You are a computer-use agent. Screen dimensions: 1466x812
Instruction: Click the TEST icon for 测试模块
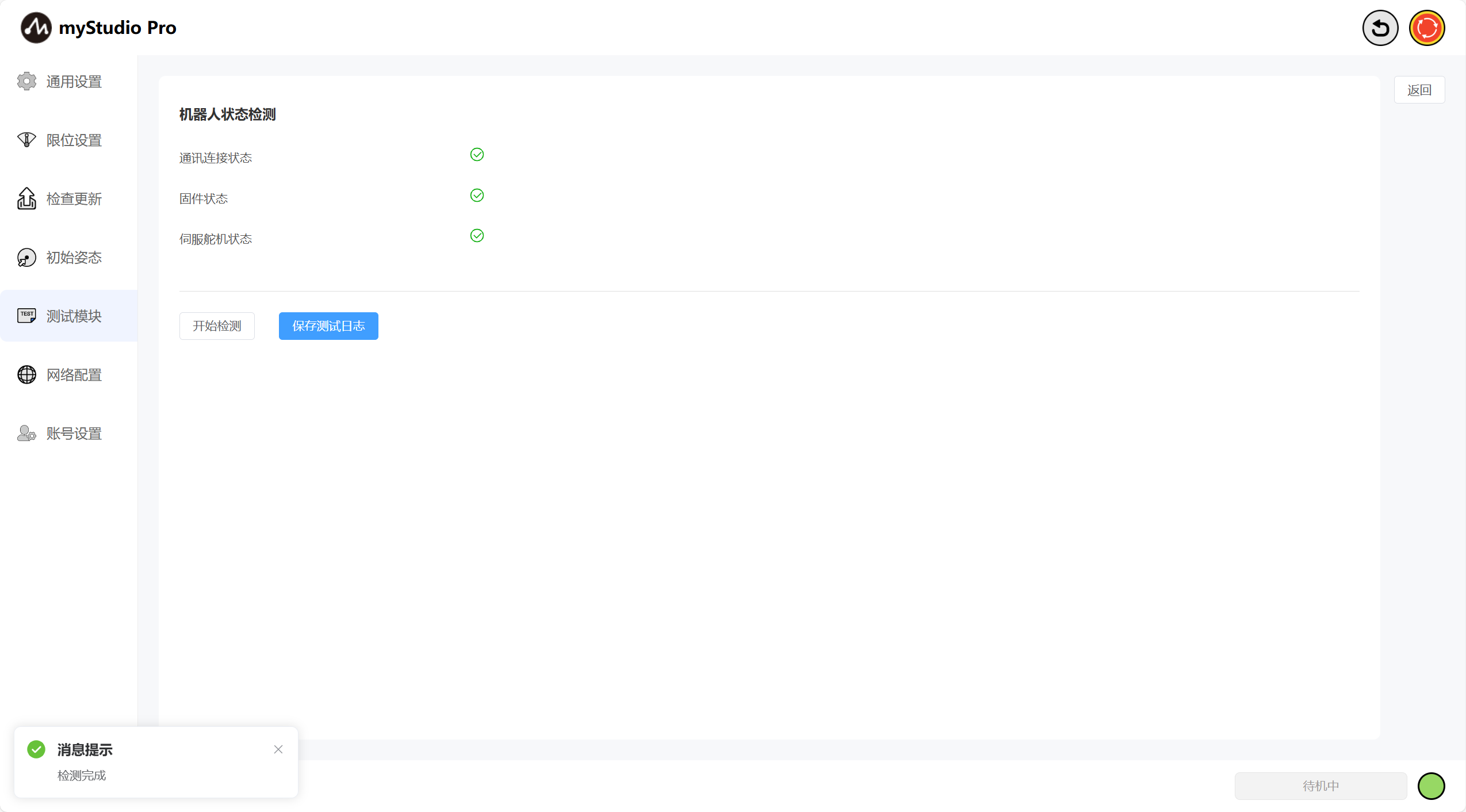(x=26, y=316)
